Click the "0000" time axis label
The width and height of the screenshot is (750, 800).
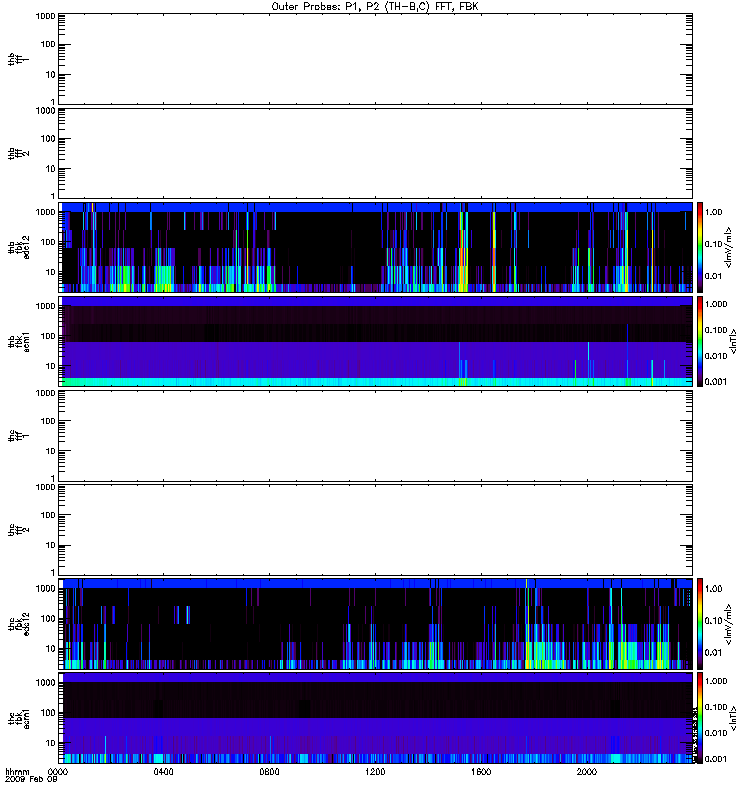[58, 772]
